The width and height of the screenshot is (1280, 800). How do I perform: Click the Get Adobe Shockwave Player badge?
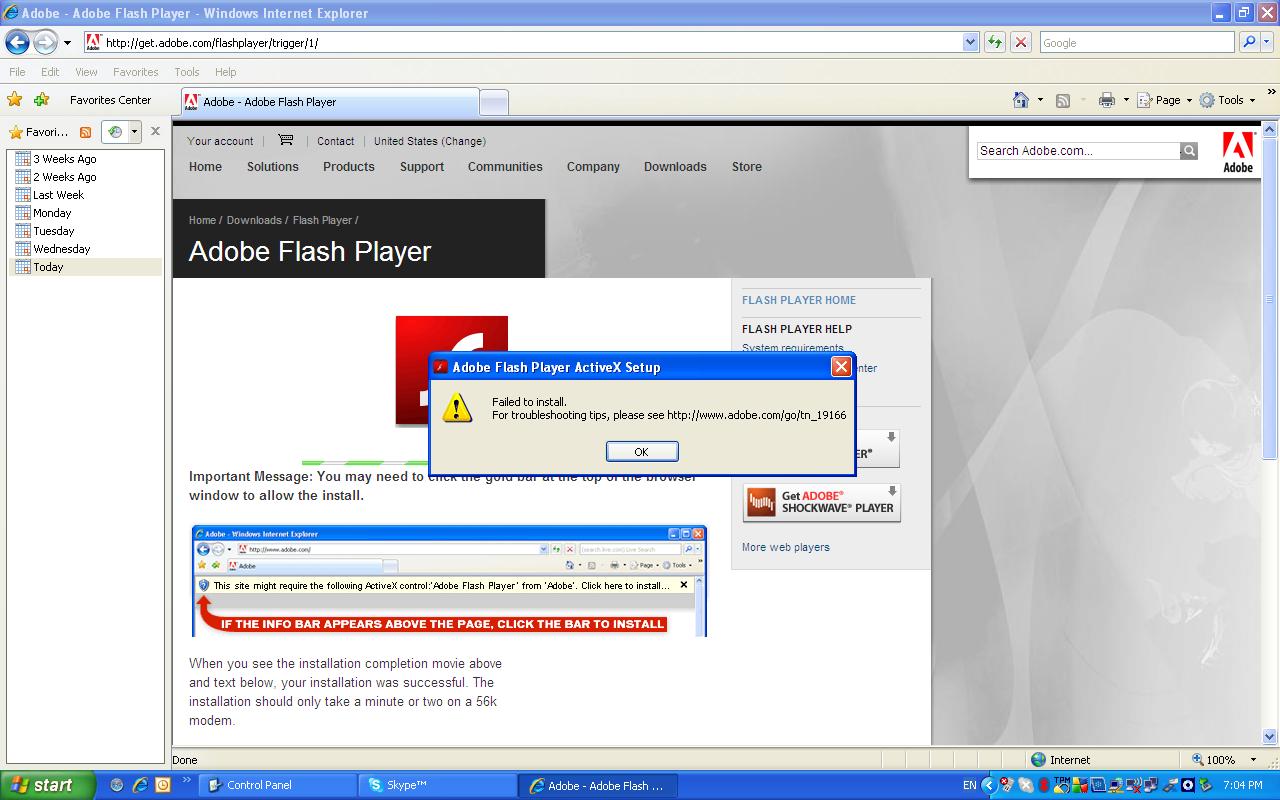tap(822, 503)
